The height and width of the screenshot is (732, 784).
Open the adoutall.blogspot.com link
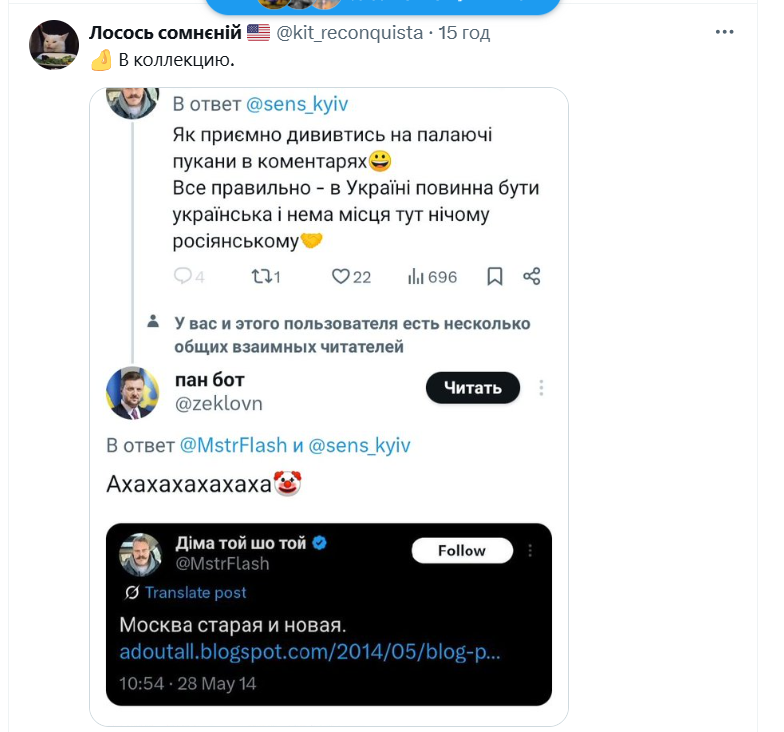[x=309, y=653]
